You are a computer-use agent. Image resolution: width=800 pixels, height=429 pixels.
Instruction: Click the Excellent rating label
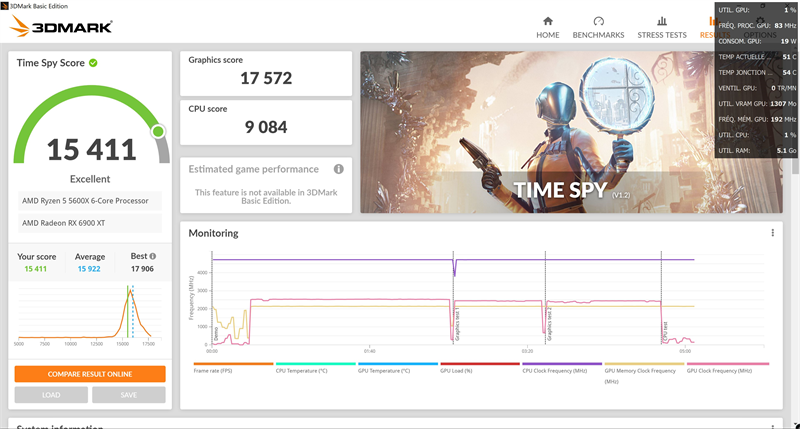click(x=90, y=179)
